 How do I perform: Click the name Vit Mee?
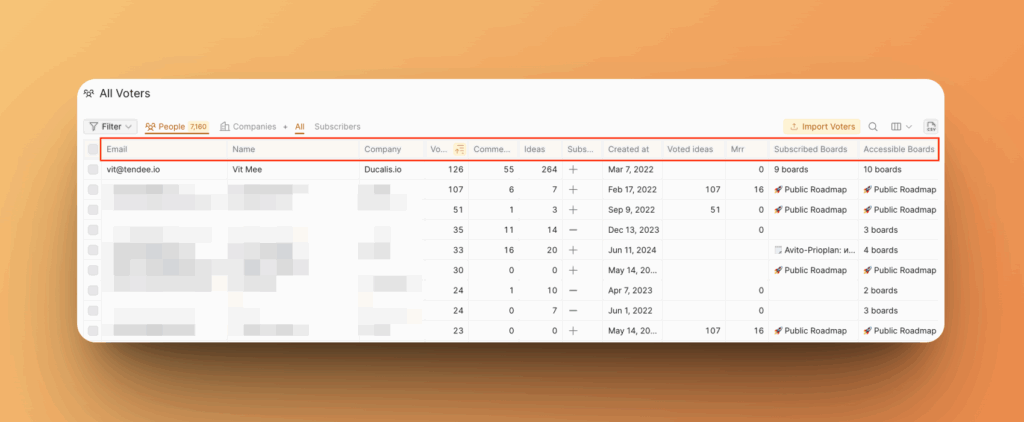[x=247, y=169]
